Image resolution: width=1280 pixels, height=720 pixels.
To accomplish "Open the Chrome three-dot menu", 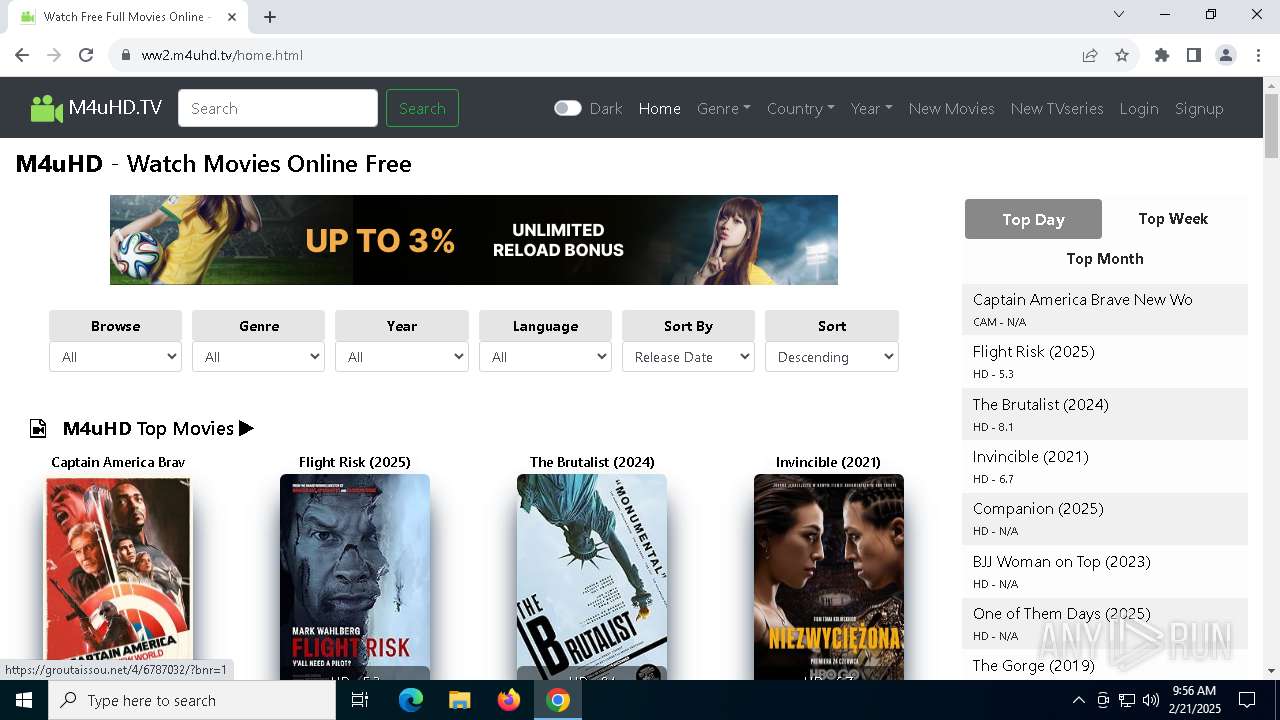I will (x=1258, y=55).
